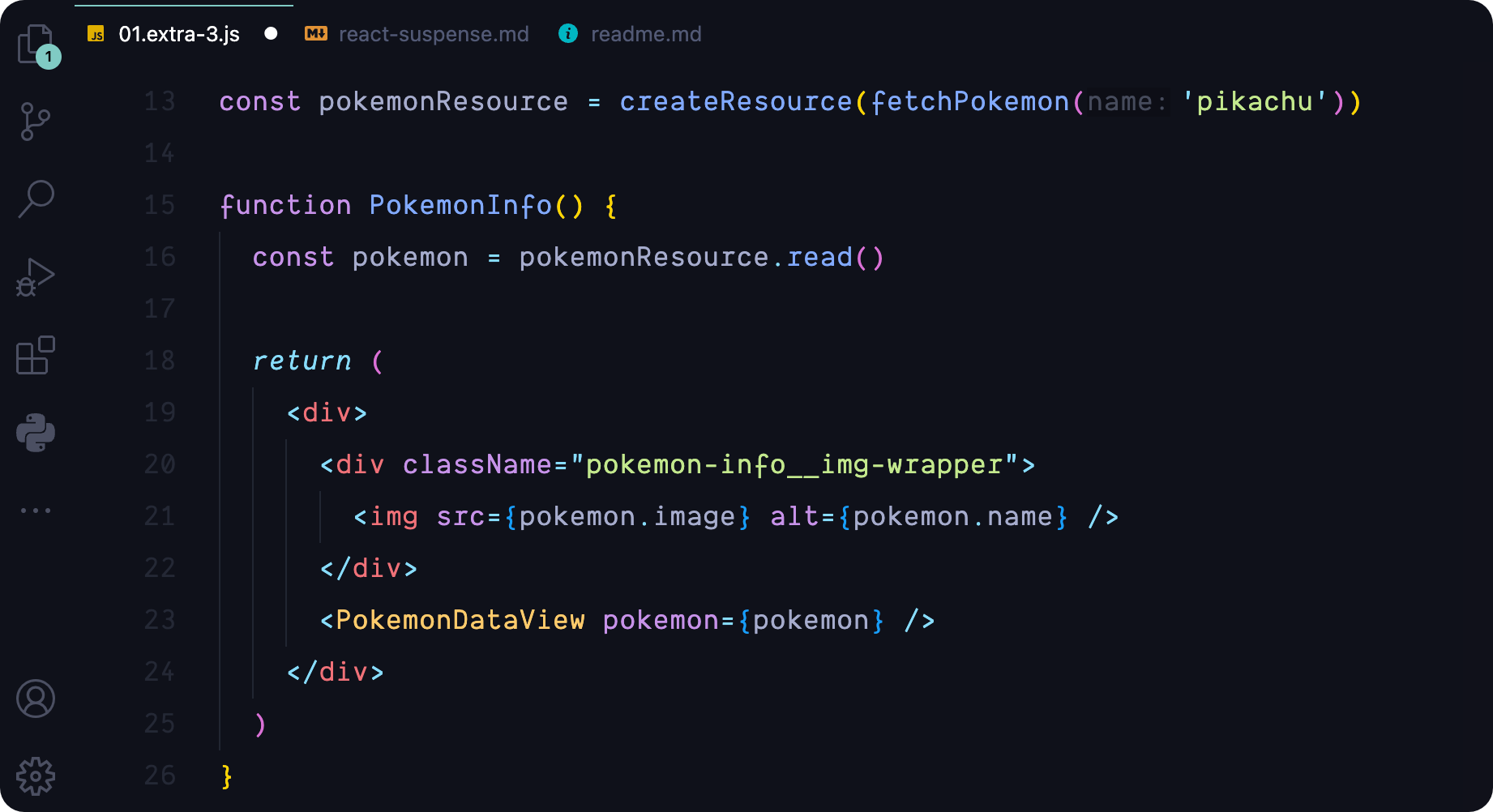Open the Run and Debug view
The height and width of the screenshot is (812, 1493).
click(x=36, y=277)
